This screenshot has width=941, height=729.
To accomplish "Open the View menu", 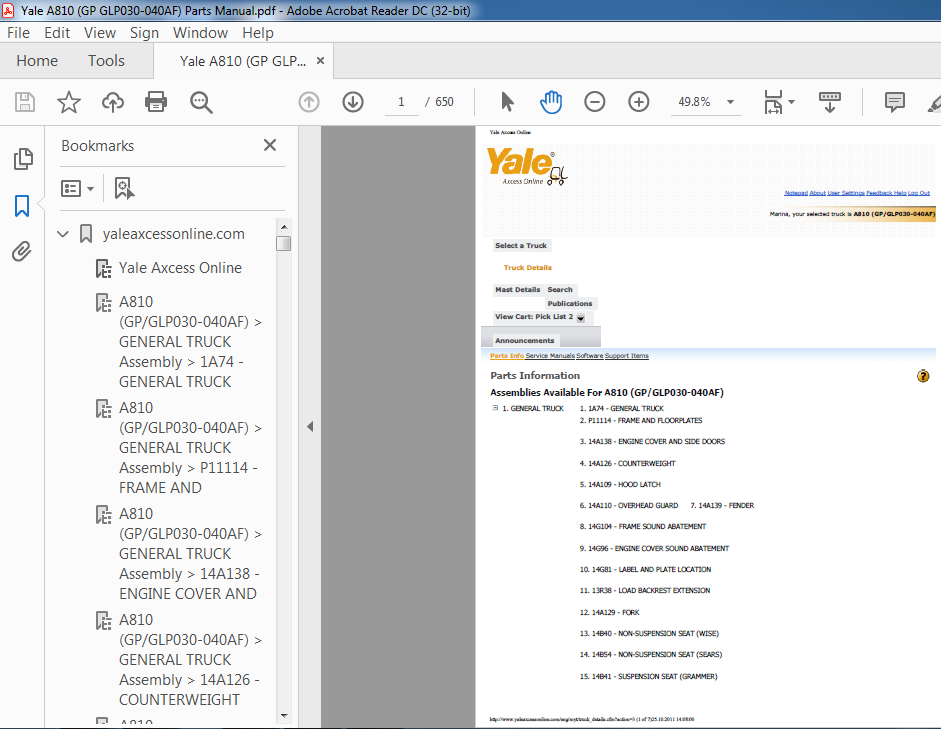I will (x=100, y=32).
